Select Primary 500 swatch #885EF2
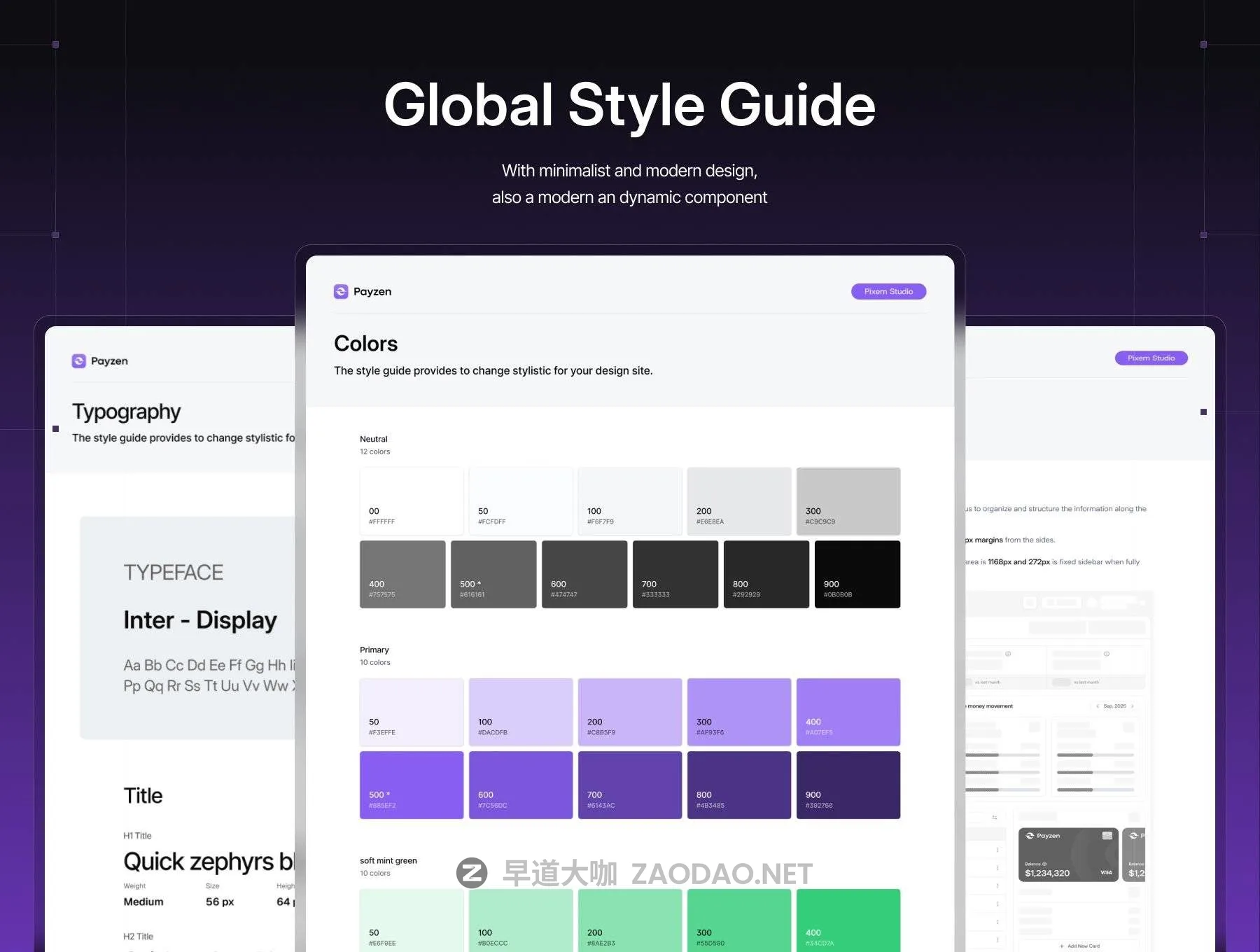This screenshot has height=952, width=1260. click(x=412, y=785)
